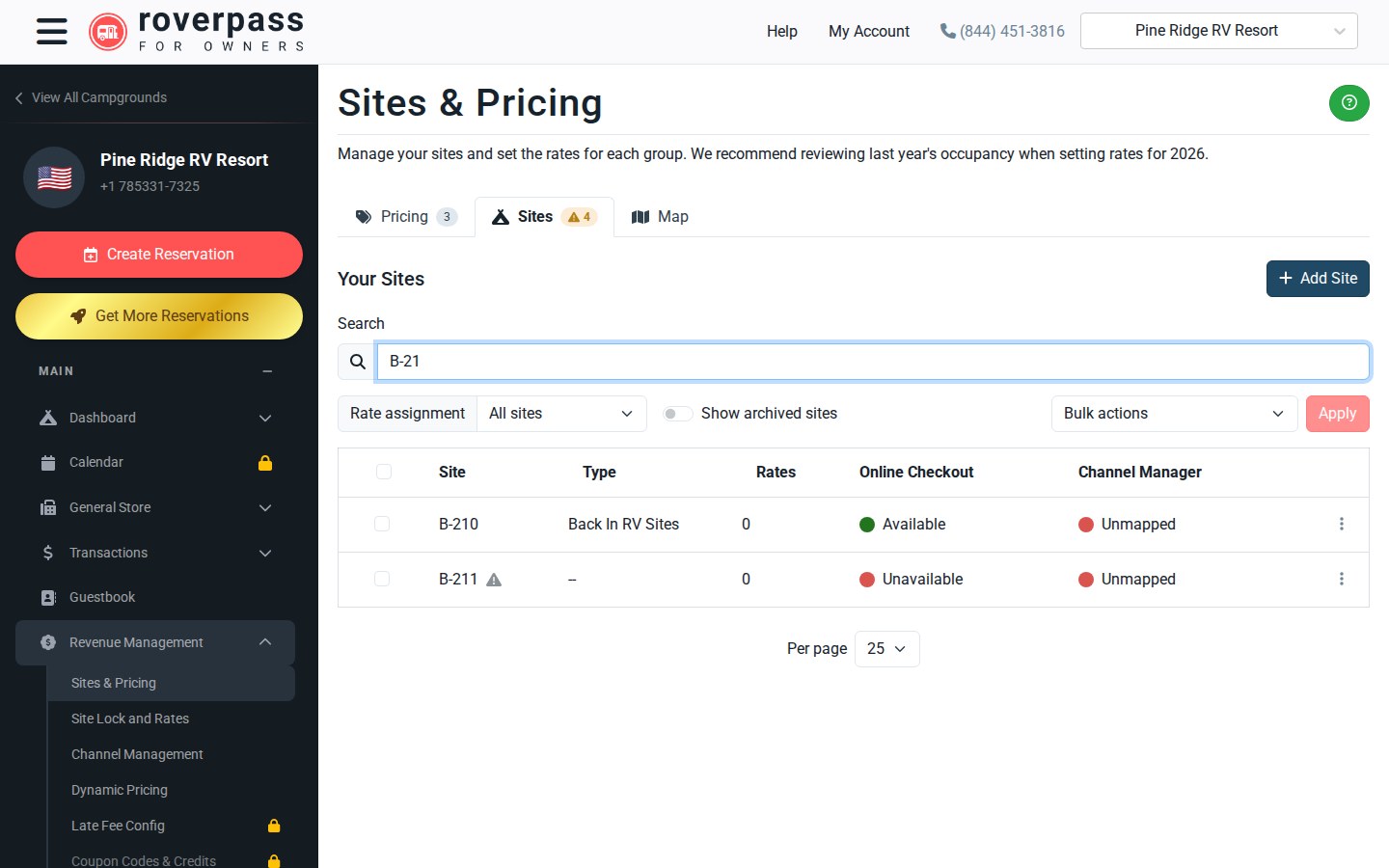
Task: Toggle Show archived sites switch
Action: point(678,414)
